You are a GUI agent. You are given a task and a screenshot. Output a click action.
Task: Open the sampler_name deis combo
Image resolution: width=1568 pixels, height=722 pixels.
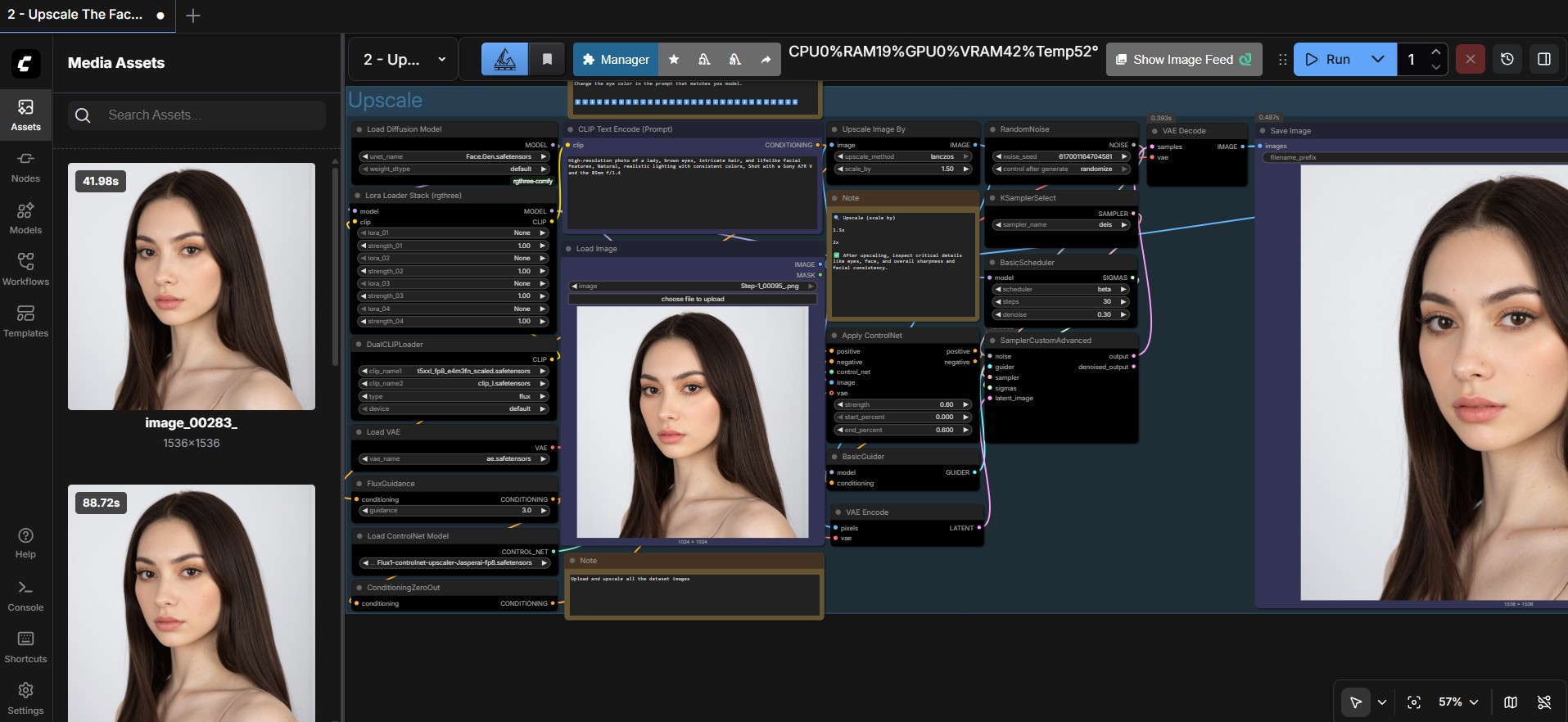tap(1061, 224)
